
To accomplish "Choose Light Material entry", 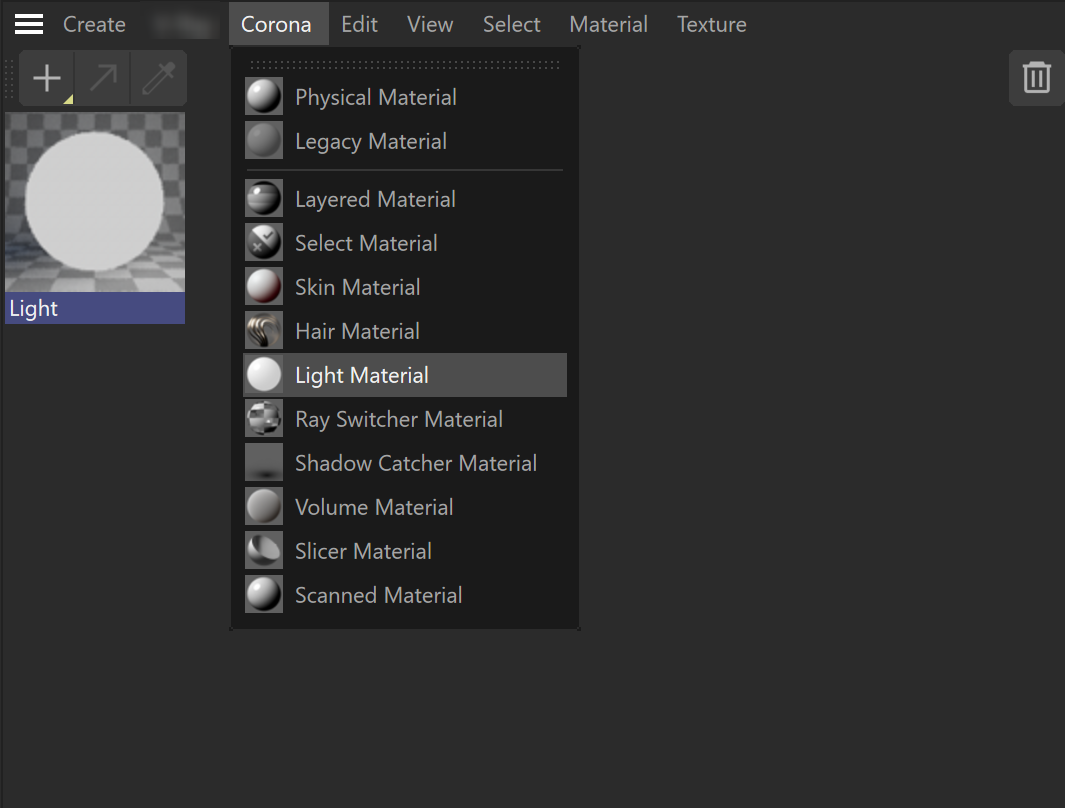I will [405, 375].
